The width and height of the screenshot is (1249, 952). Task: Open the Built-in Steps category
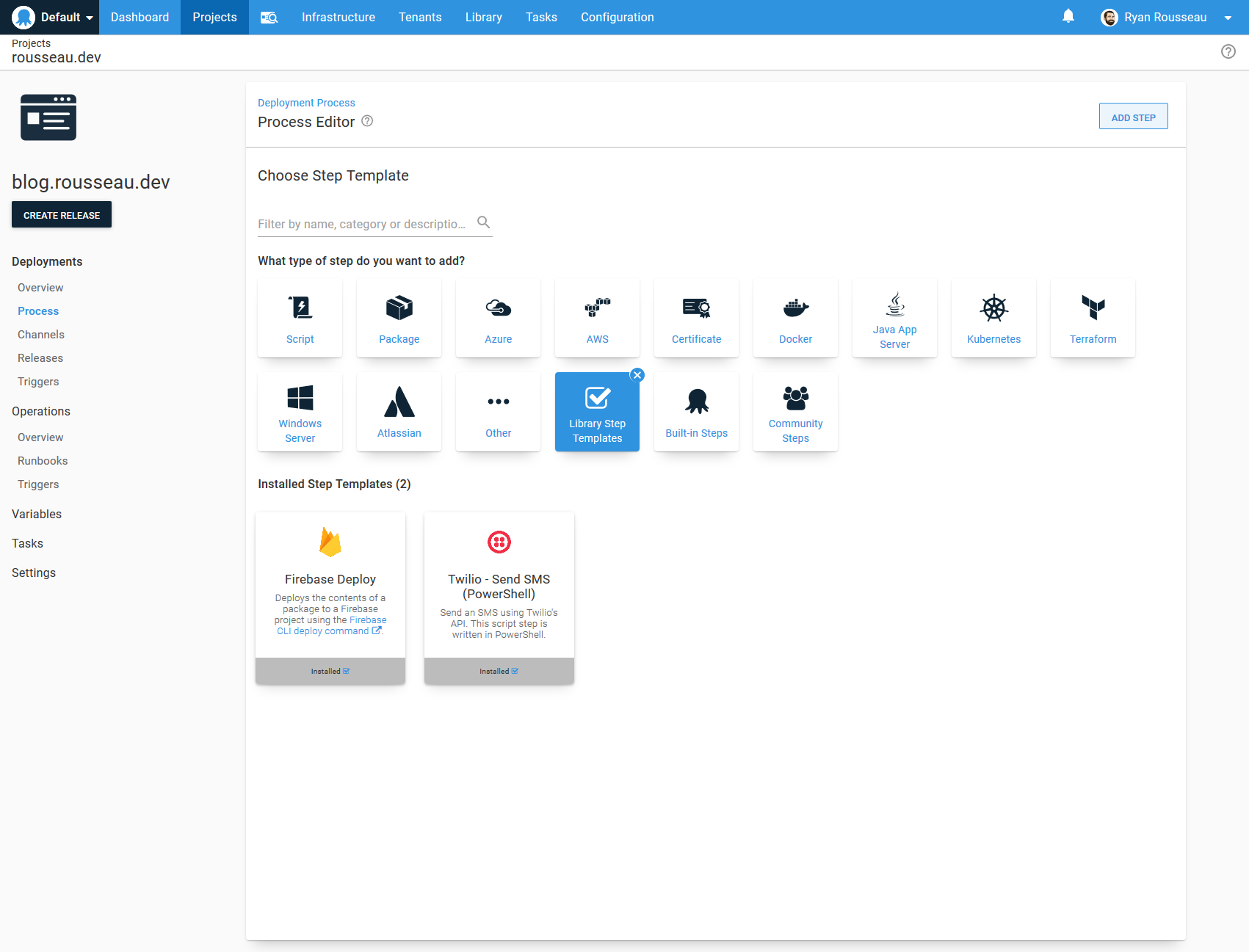pyautogui.click(x=696, y=411)
